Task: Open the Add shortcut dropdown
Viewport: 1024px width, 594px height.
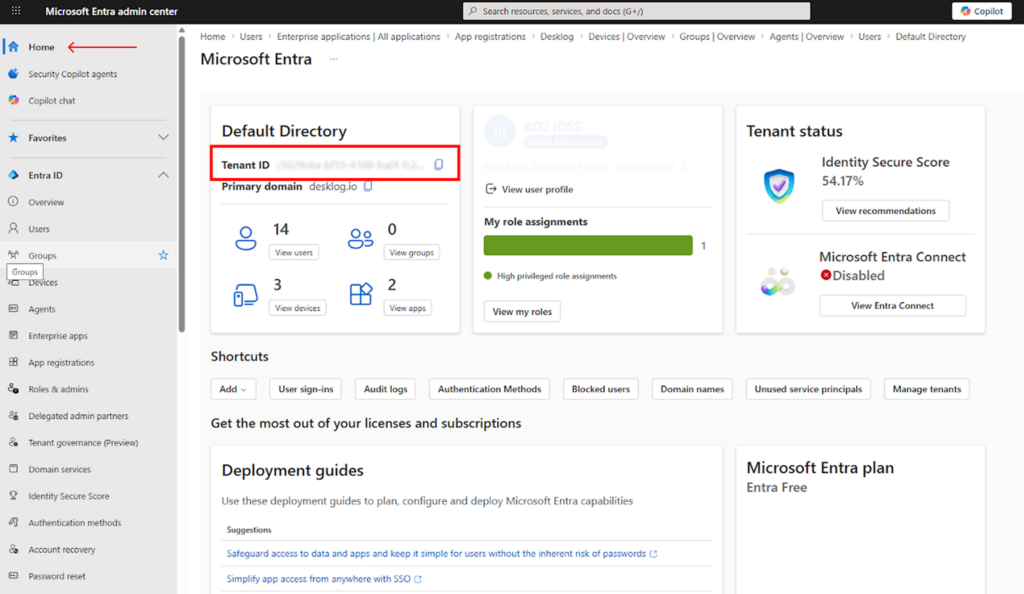Action: tap(233, 389)
